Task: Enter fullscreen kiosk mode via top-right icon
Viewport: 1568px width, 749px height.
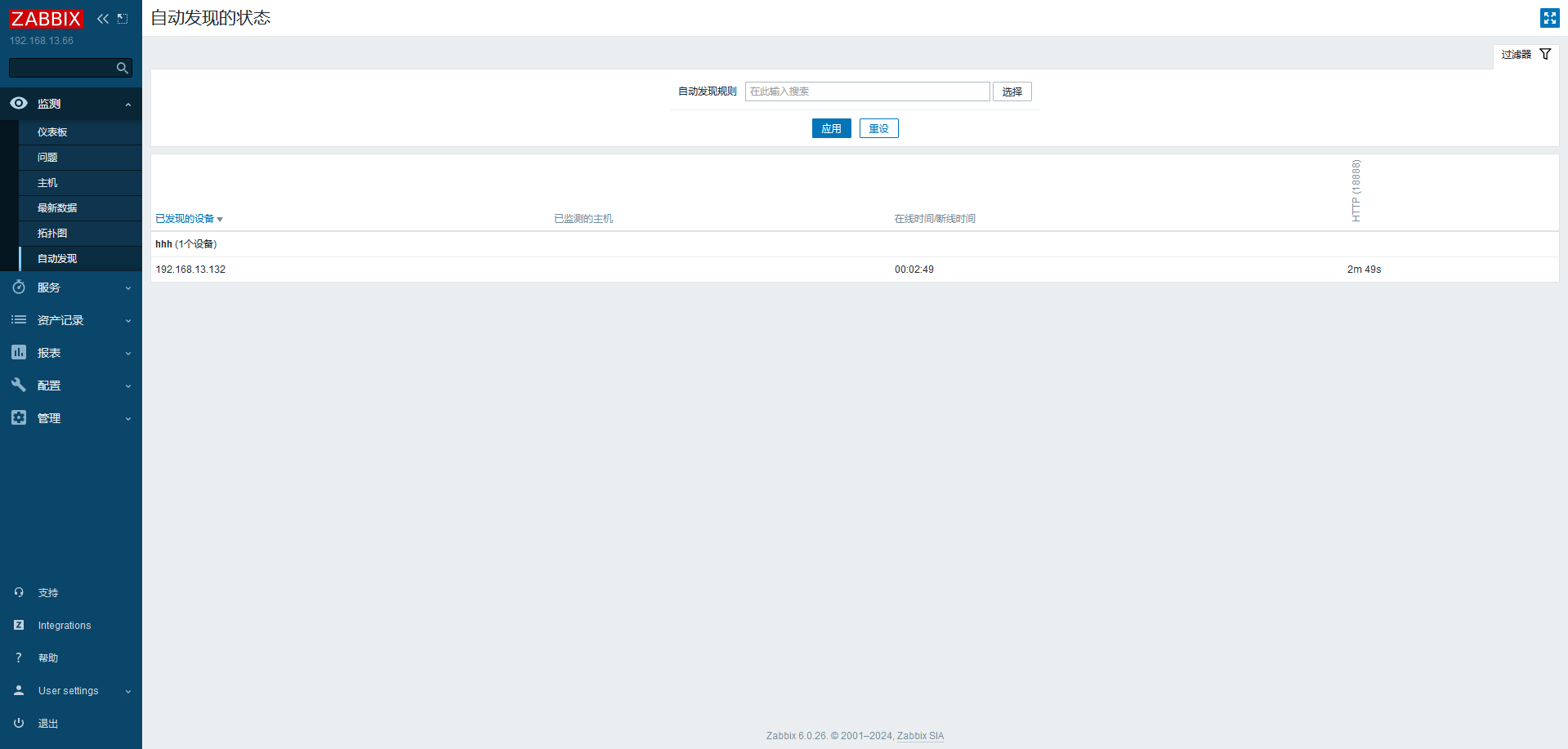Action: click(1549, 18)
